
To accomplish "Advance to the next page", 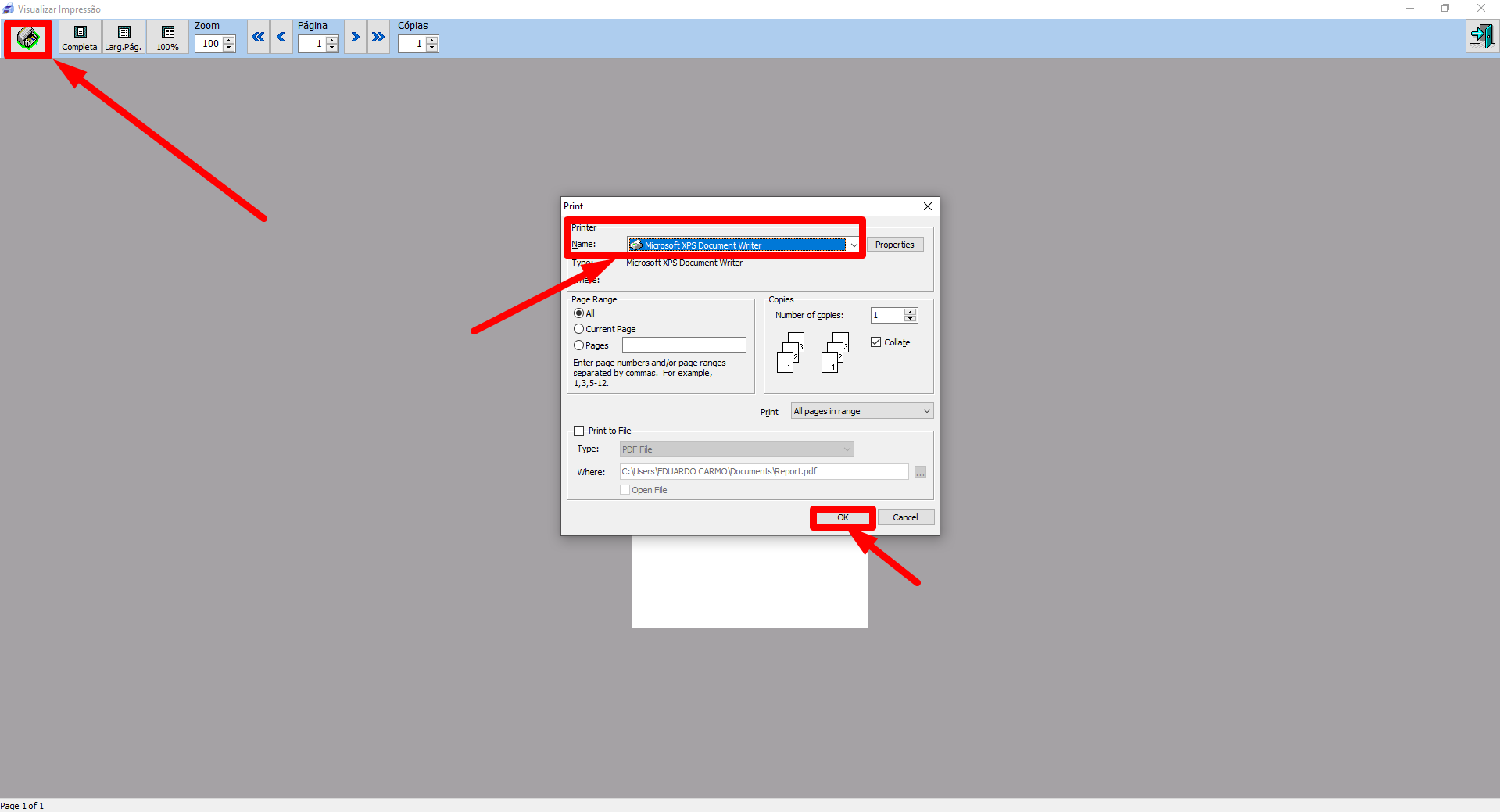I will [355, 37].
